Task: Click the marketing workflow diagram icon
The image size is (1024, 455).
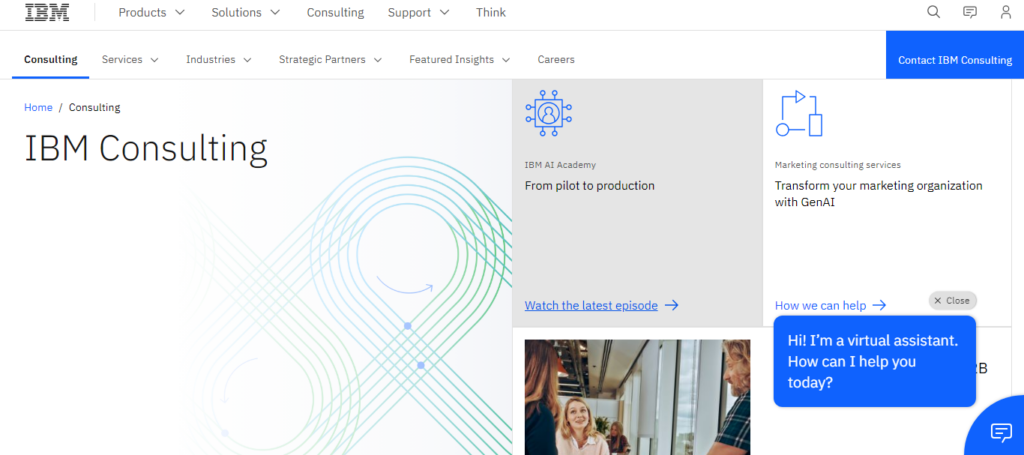Action: point(798,113)
